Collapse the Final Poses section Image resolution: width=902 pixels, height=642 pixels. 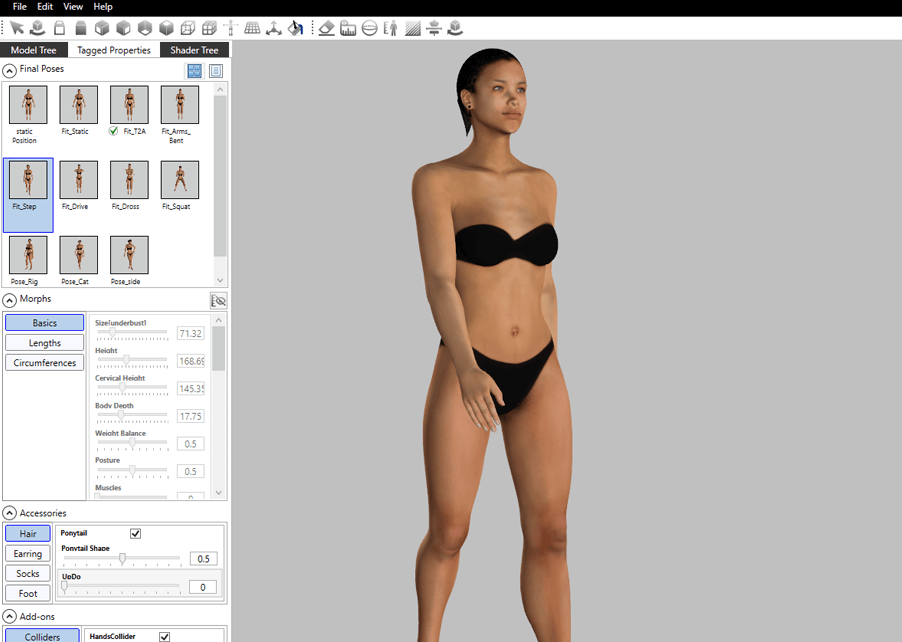click(x=10, y=70)
